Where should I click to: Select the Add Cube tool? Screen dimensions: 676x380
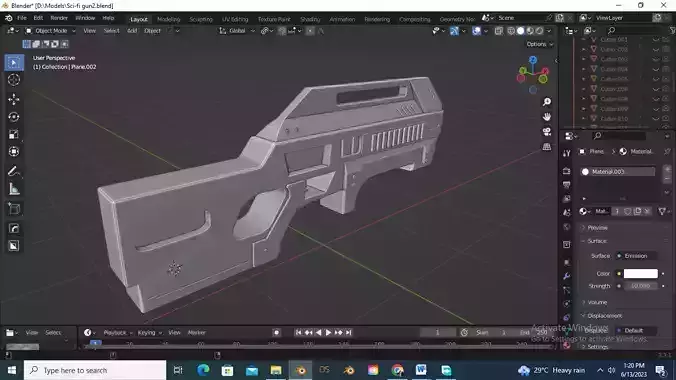tap(14, 209)
